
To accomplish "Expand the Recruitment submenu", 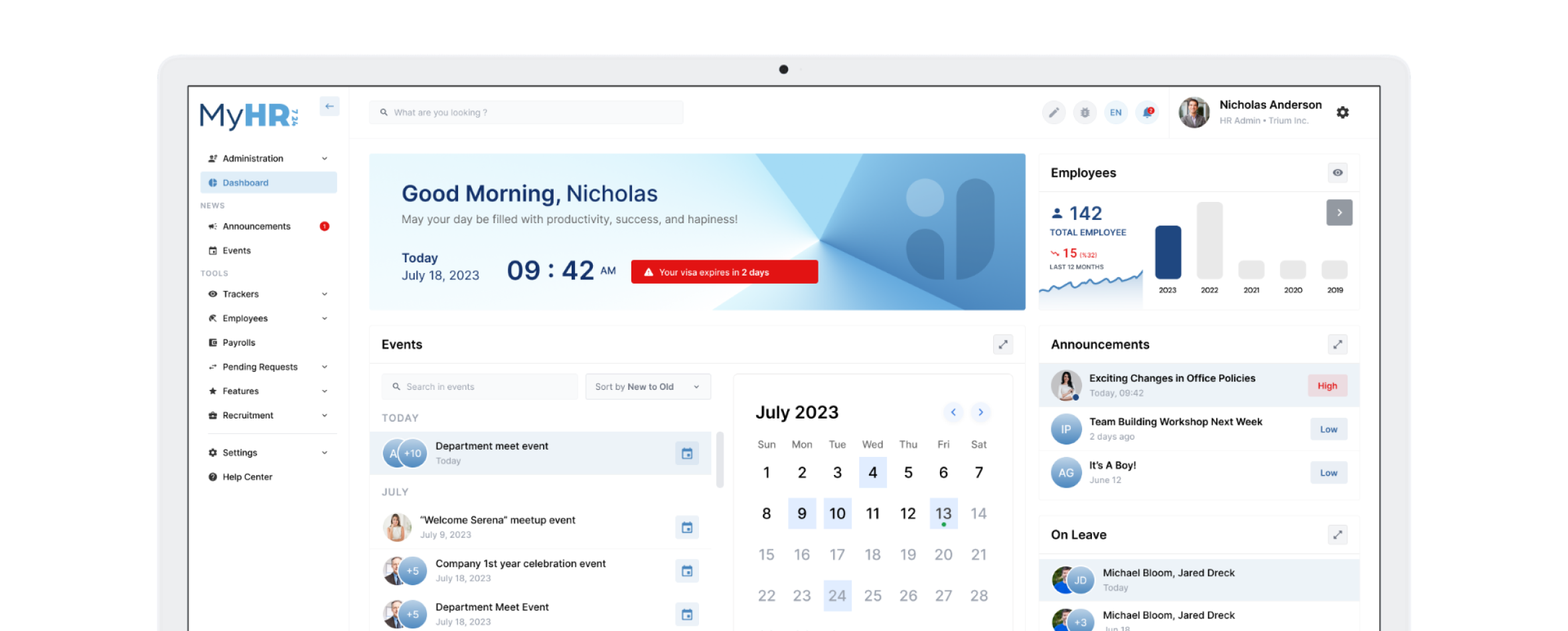I will [x=268, y=415].
